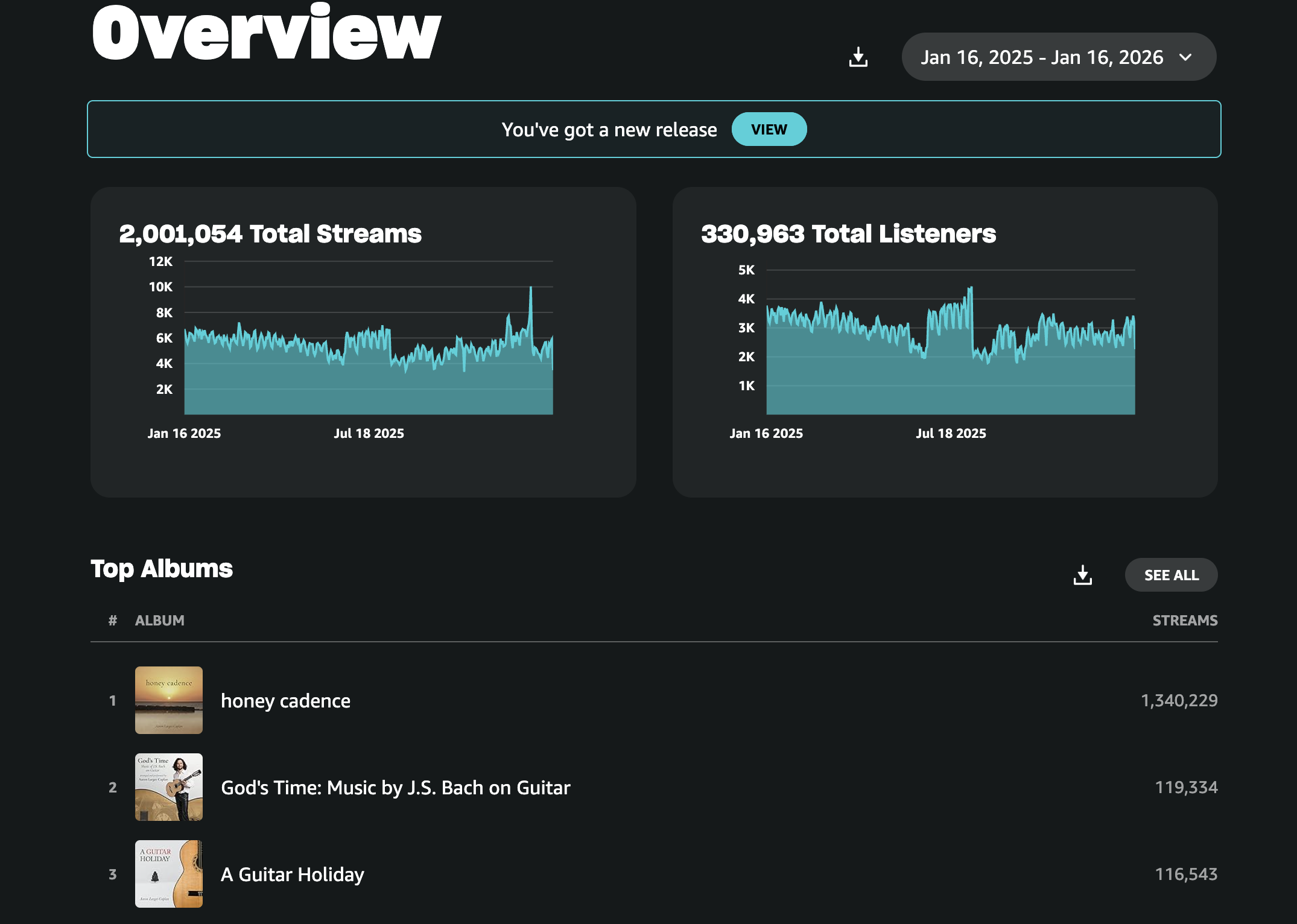Click the date range chevron arrow
This screenshot has height=924, width=1297.
1185,57
